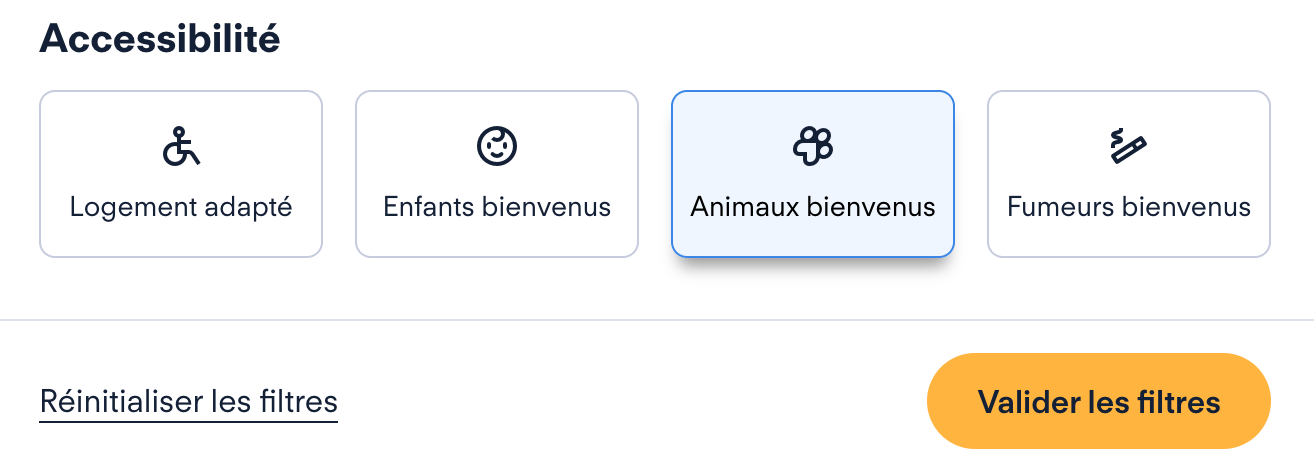1314x466 pixels.
Task: Select the children welcome option card
Action: click(x=497, y=174)
